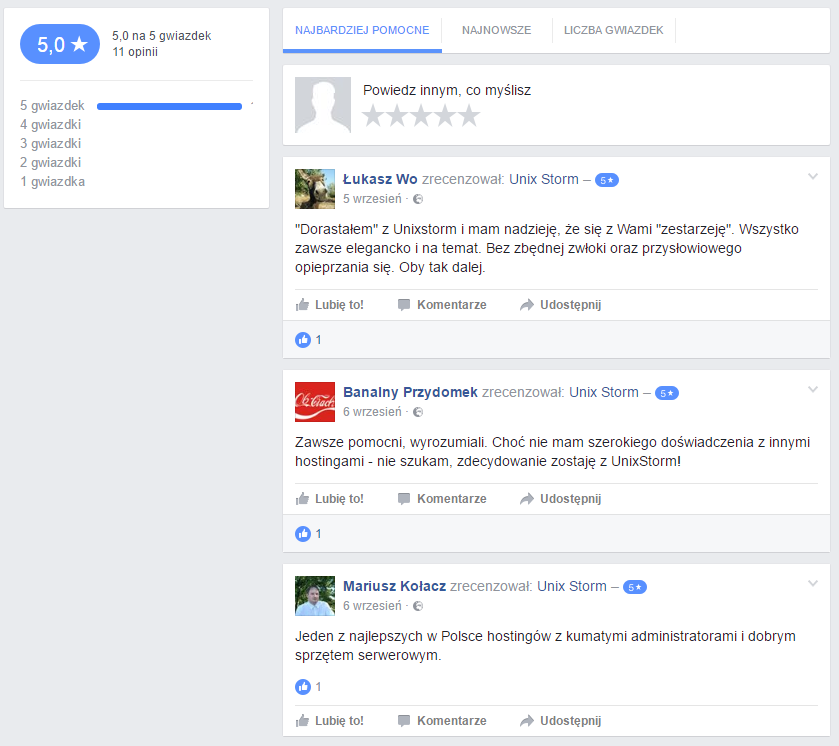Expand the options menu on Banalny Przydomek's review
This screenshot has height=746, width=839.
[x=813, y=390]
